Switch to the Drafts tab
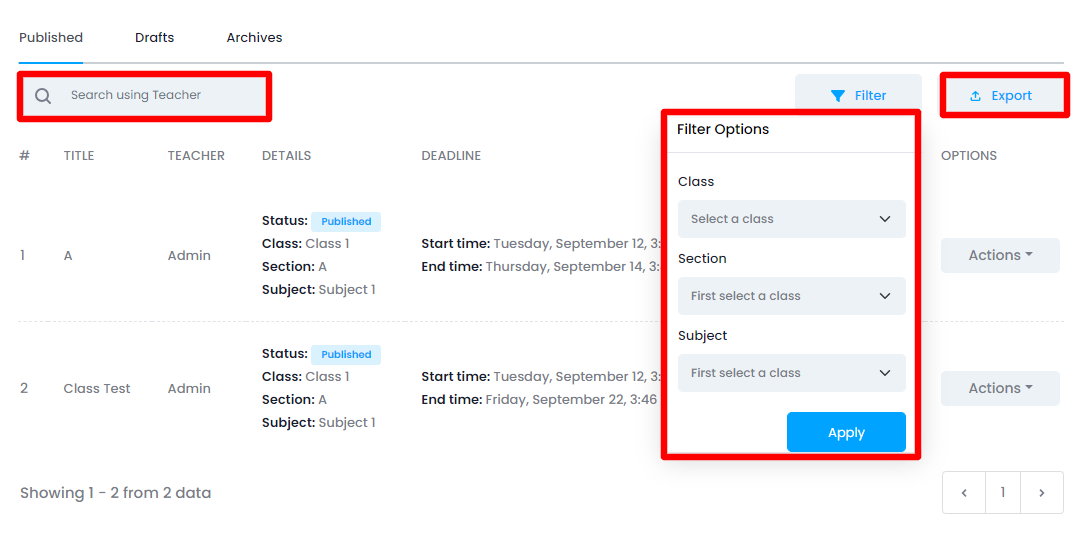The height and width of the screenshot is (535, 1082). click(x=154, y=38)
